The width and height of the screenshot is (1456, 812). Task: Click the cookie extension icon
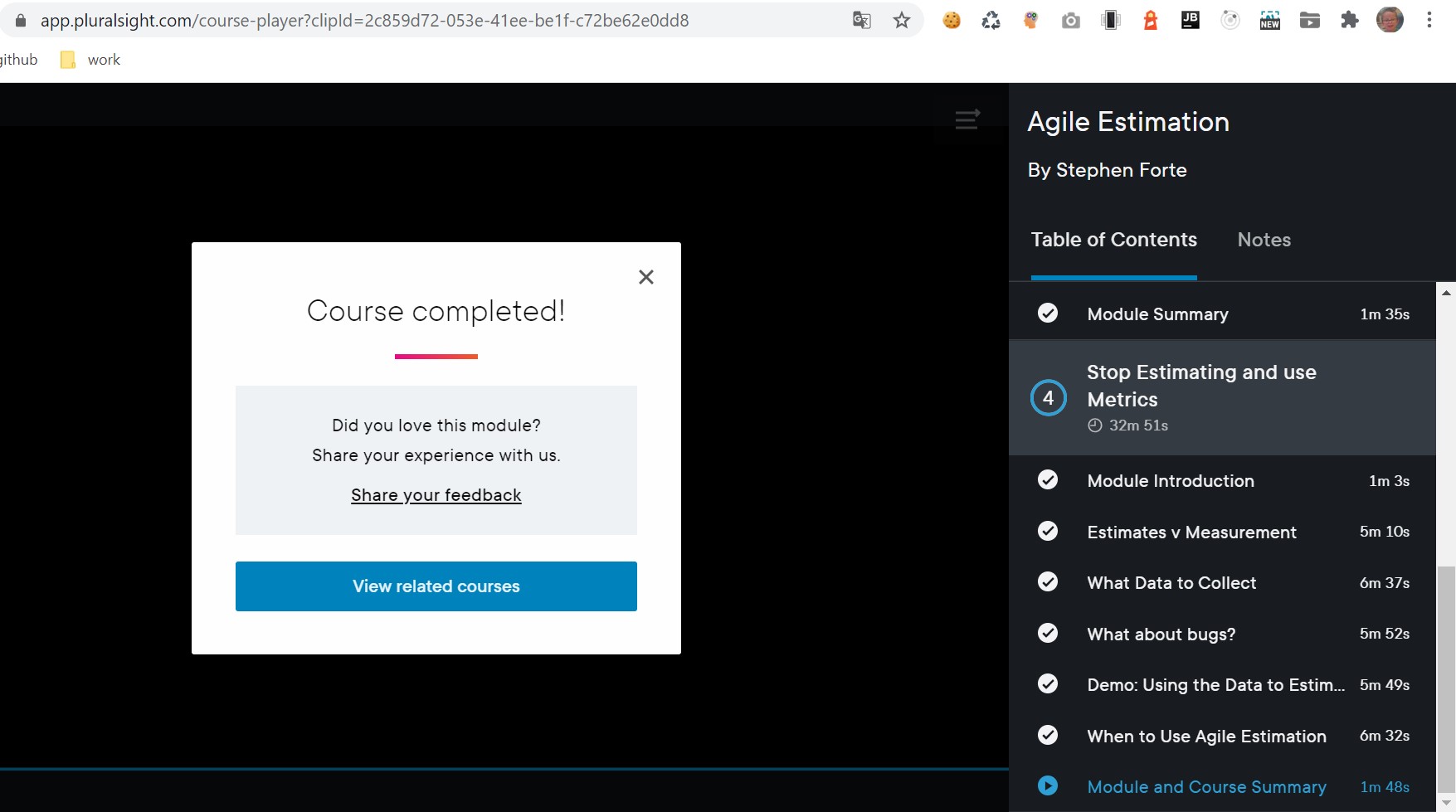[x=952, y=21]
